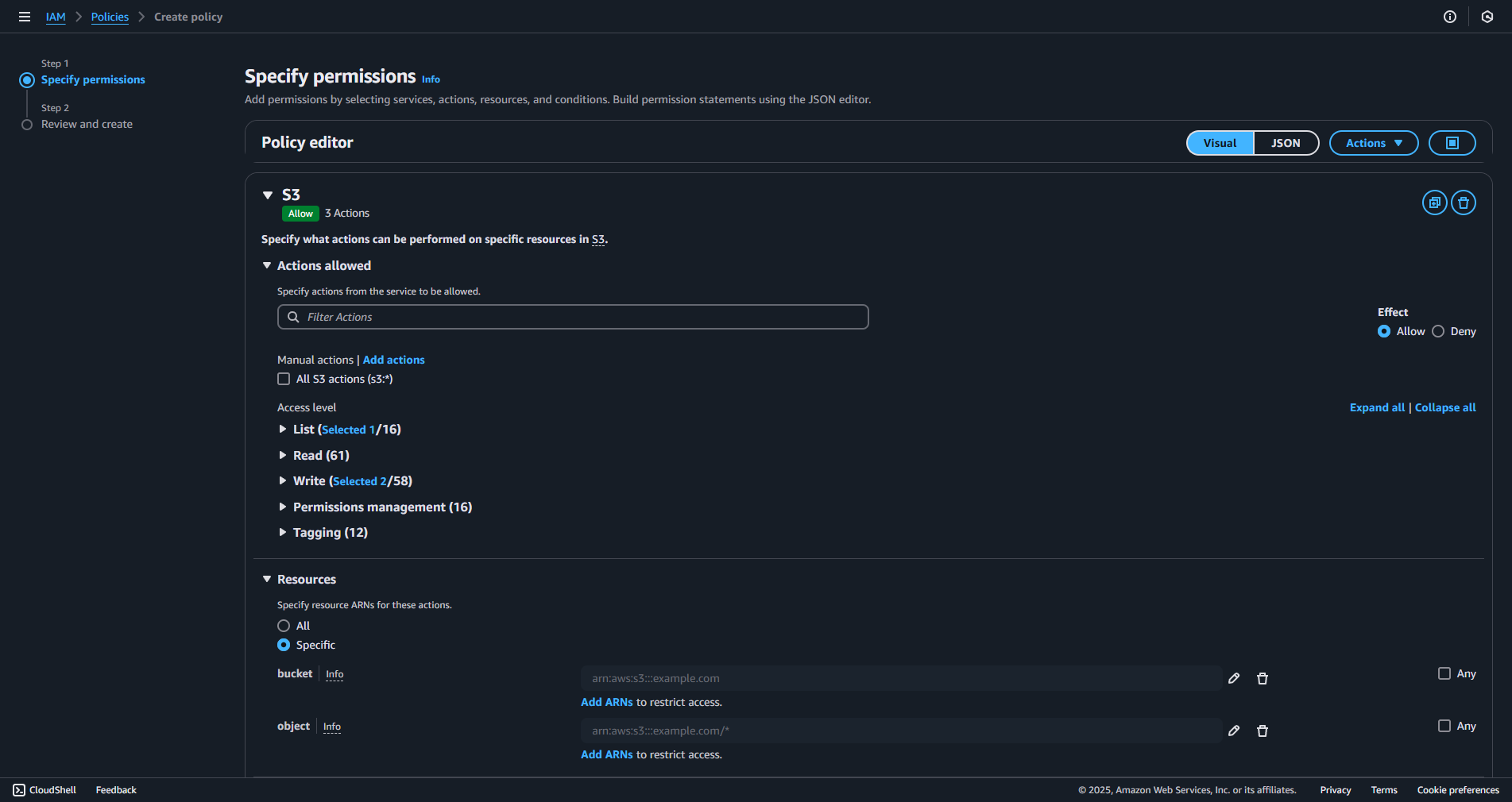Open the Info panel from top right
Screen dimensions: 1512x802
(1449, 16)
